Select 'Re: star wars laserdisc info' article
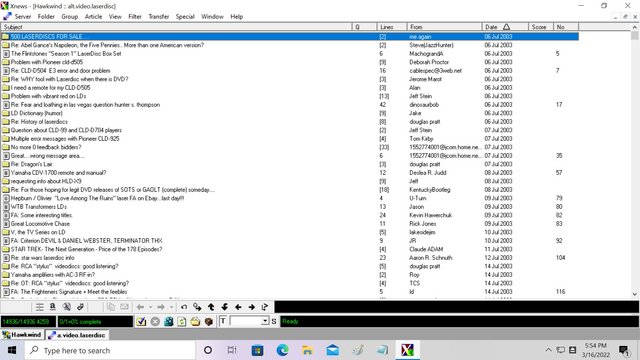This screenshot has width=640, height=360. point(290,258)
